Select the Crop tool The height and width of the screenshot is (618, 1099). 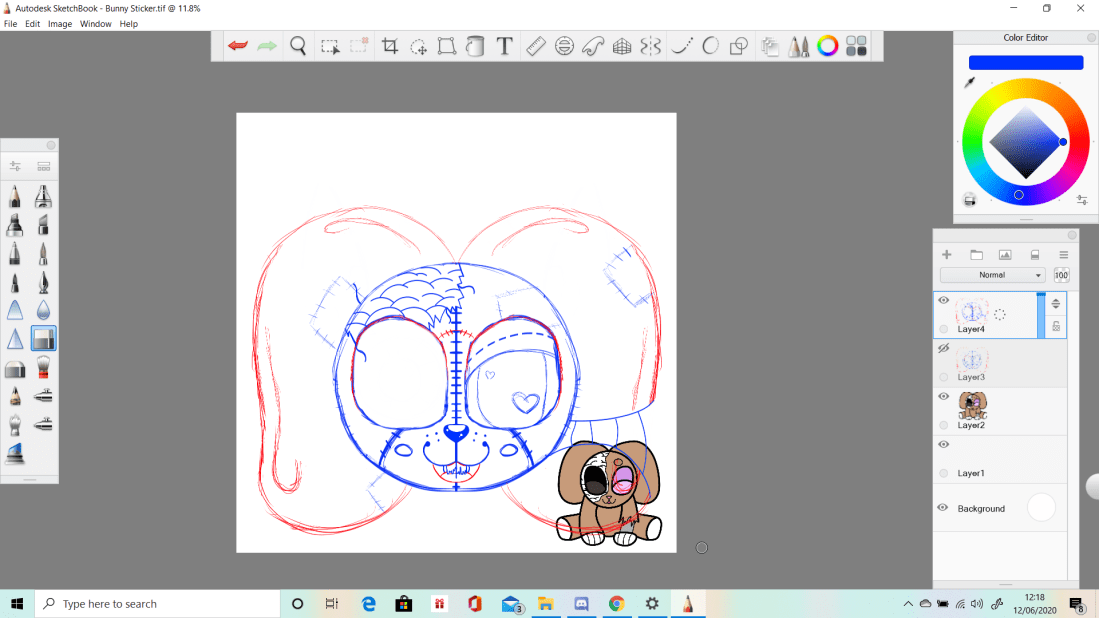tap(390, 46)
